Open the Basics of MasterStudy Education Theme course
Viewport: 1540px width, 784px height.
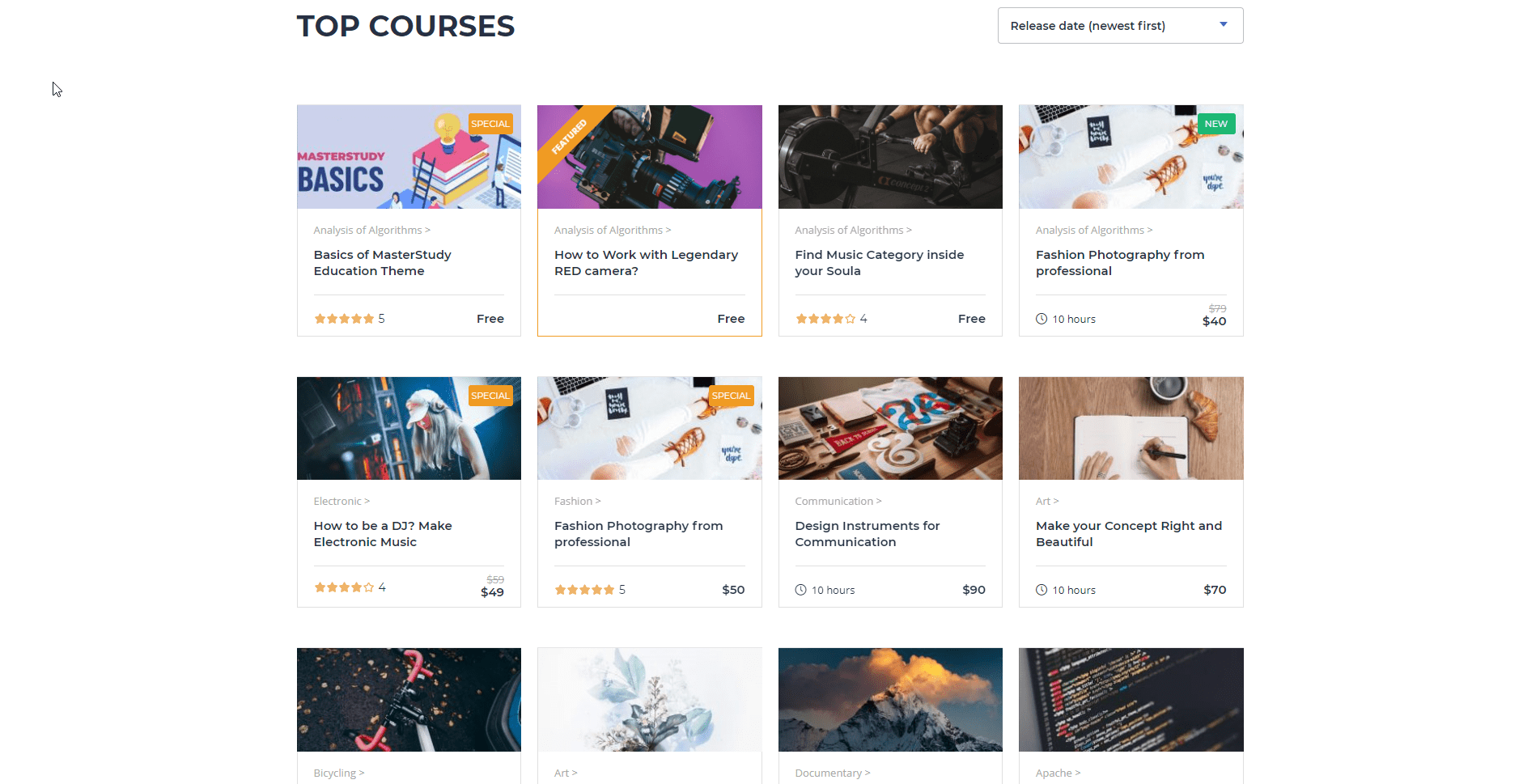pyautogui.click(x=382, y=263)
